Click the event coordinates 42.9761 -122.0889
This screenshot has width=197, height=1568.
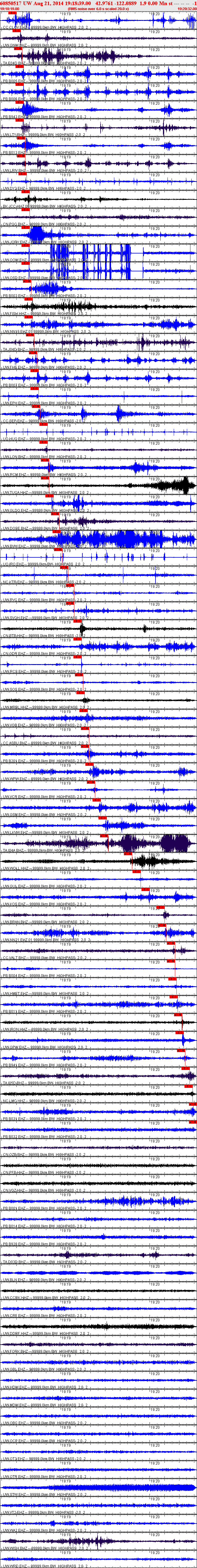click(x=116, y=3)
